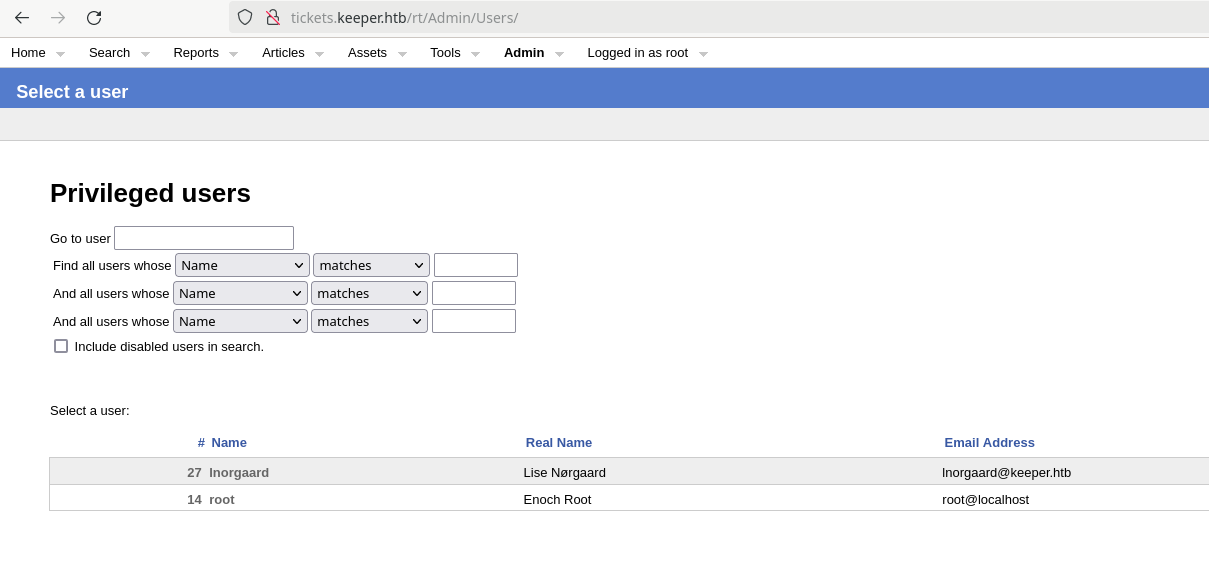Expand the arrow beside Articles
Screen dimensions: 1209x588
pyautogui.click(x=319, y=54)
